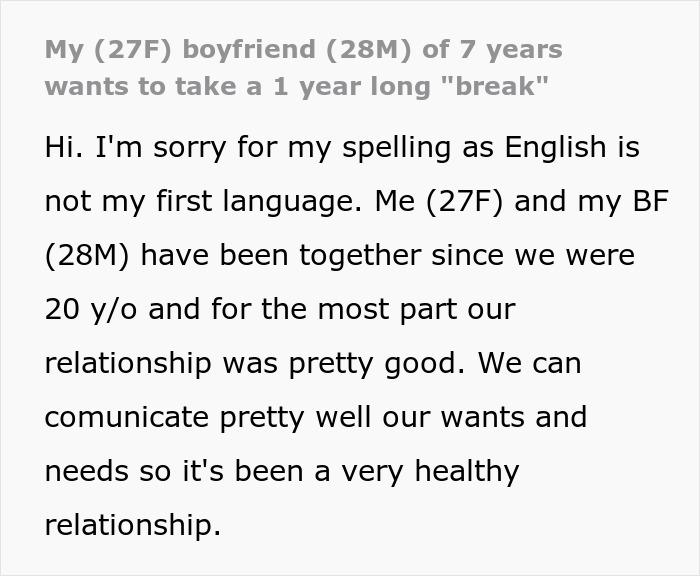
Task: Open the gray post title about a year-long "break"
Action: coord(304,68)
